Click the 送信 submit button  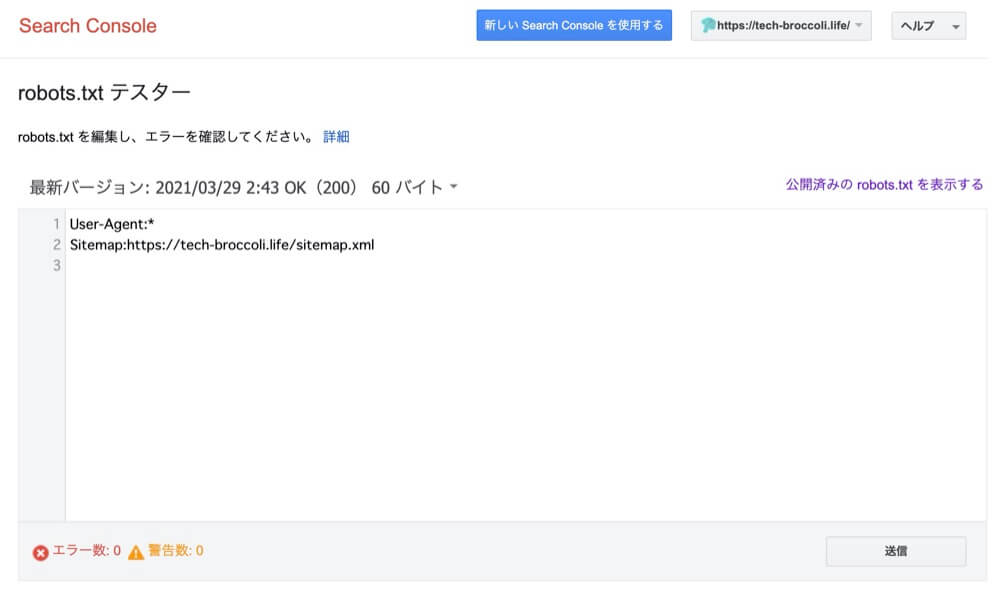coord(894,549)
